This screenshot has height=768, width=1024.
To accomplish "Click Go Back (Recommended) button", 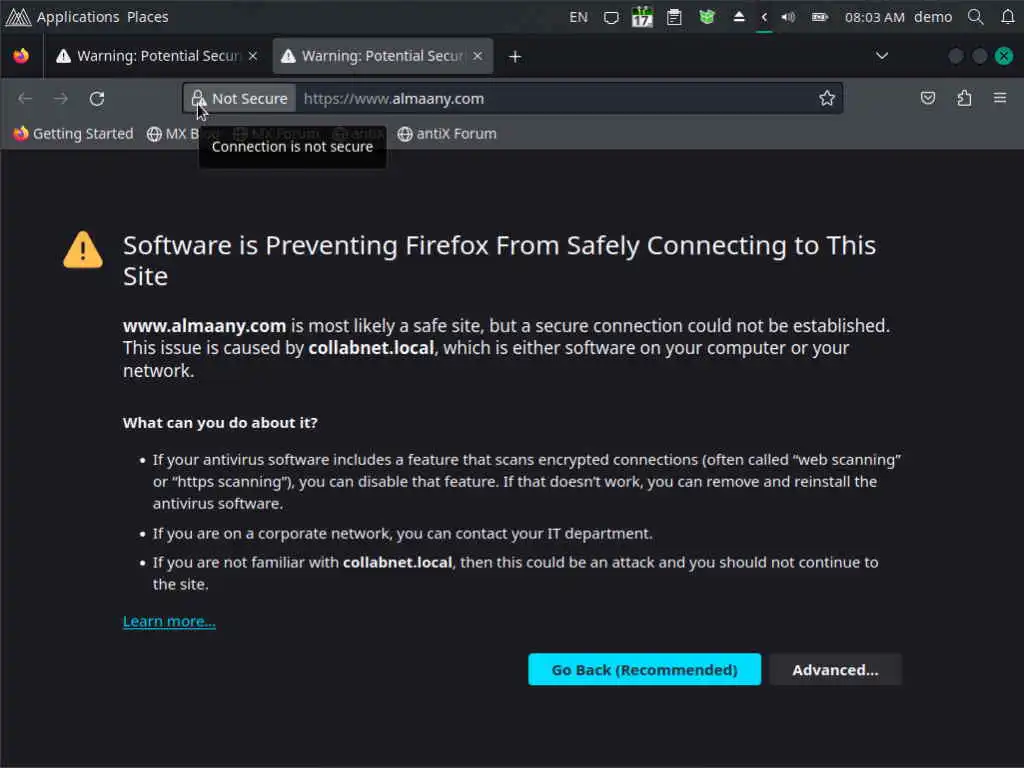I will point(645,669).
